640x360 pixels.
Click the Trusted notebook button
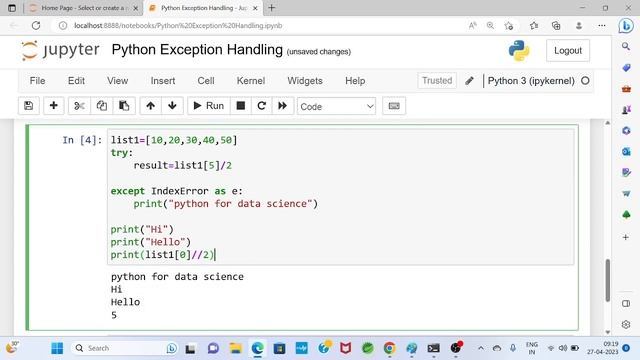point(437,80)
